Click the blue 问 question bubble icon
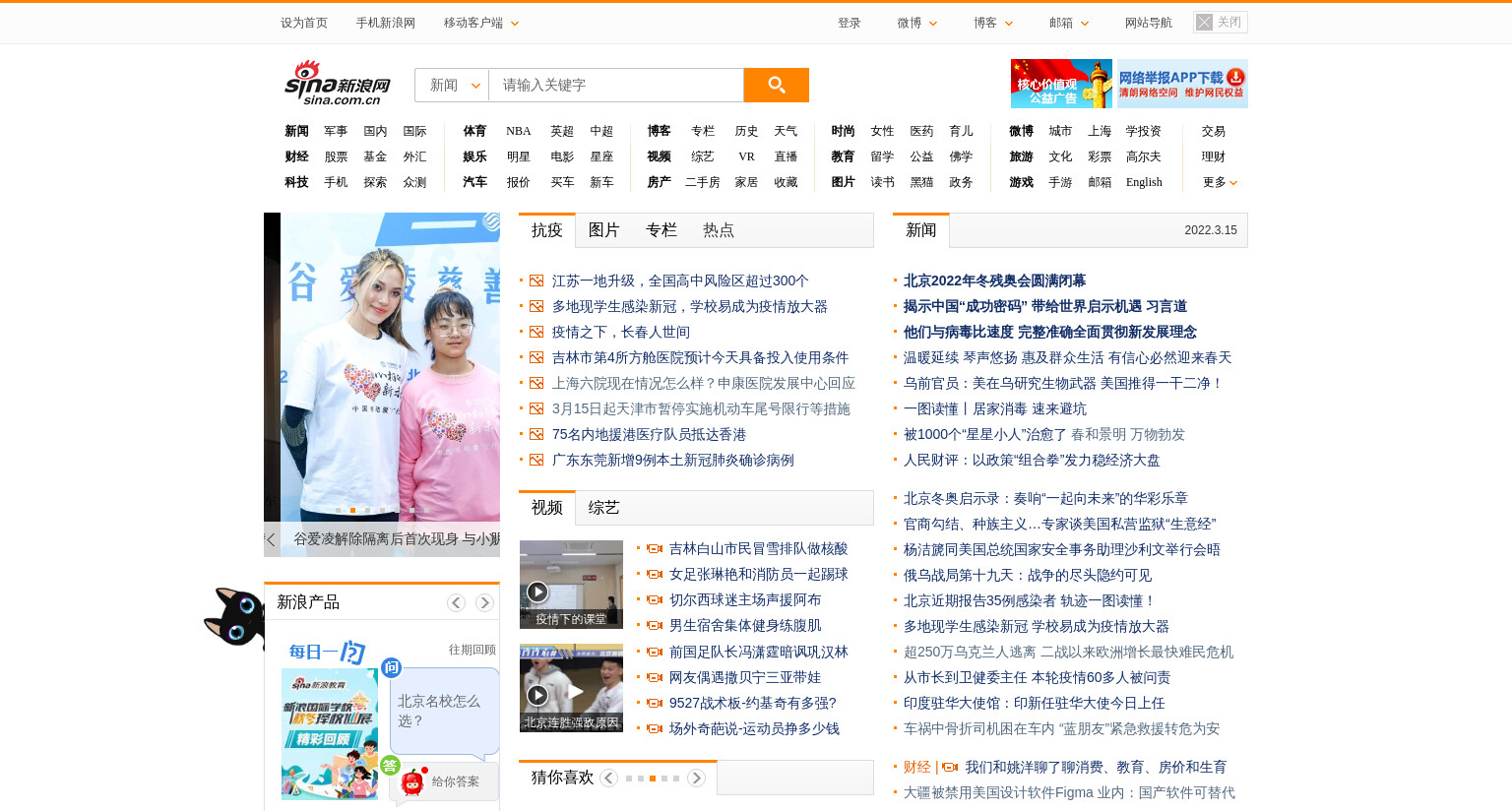Viewport: 1512px width, 811px height. click(x=391, y=667)
